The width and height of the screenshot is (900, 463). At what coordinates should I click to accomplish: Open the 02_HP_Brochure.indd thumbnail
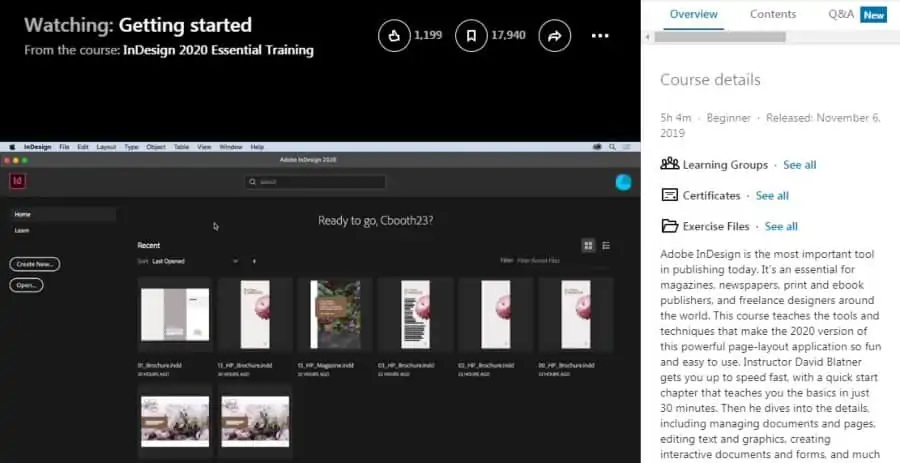[496, 314]
